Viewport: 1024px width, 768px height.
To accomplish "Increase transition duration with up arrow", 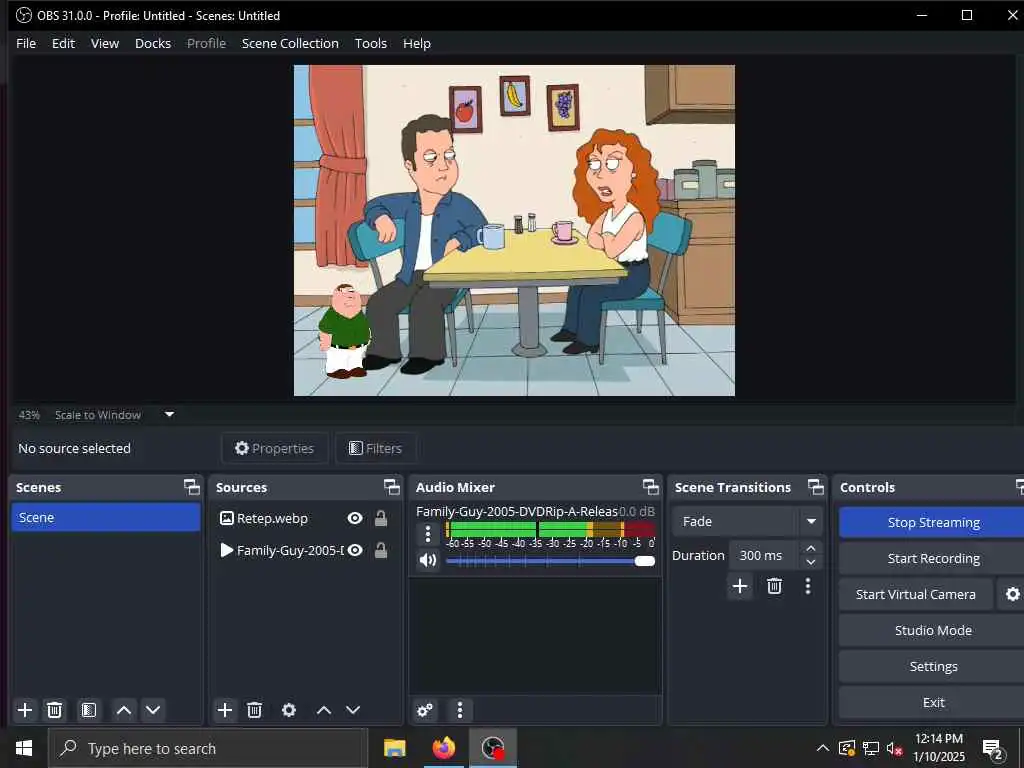I will (x=811, y=548).
